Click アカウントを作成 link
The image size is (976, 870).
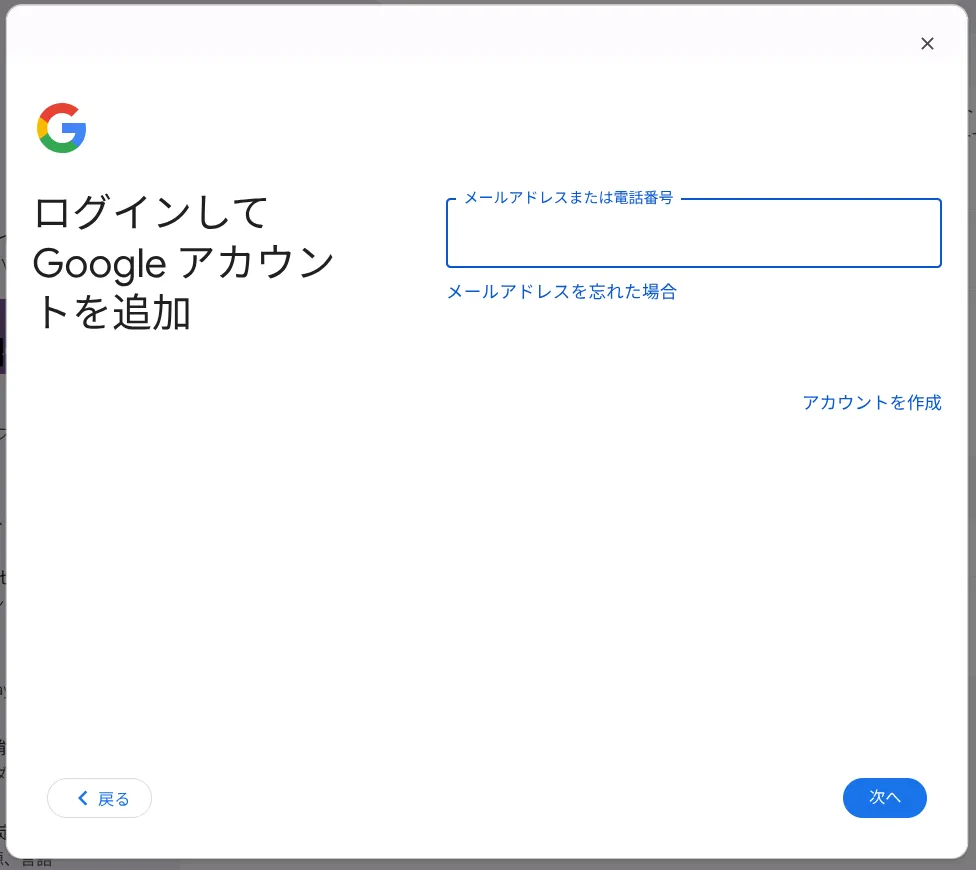[871, 403]
